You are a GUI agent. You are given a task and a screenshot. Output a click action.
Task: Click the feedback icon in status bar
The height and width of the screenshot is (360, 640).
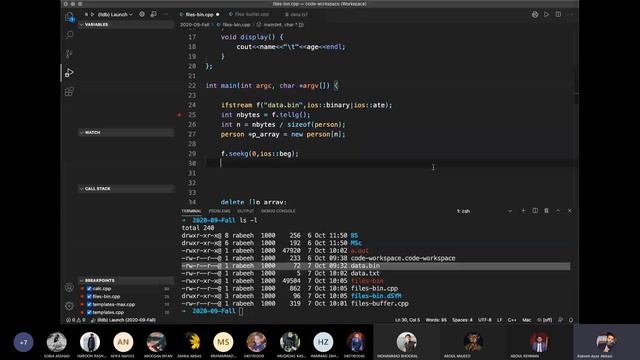tap(560, 320)
